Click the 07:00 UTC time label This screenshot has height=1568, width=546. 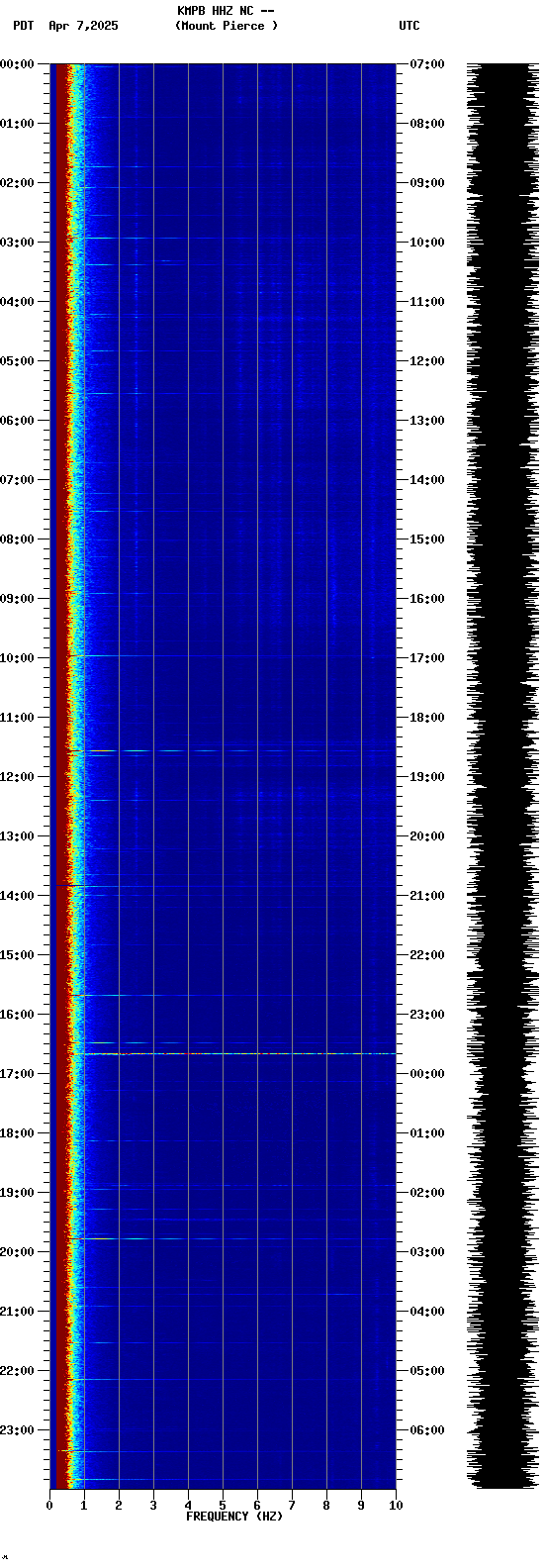[427, 64]
